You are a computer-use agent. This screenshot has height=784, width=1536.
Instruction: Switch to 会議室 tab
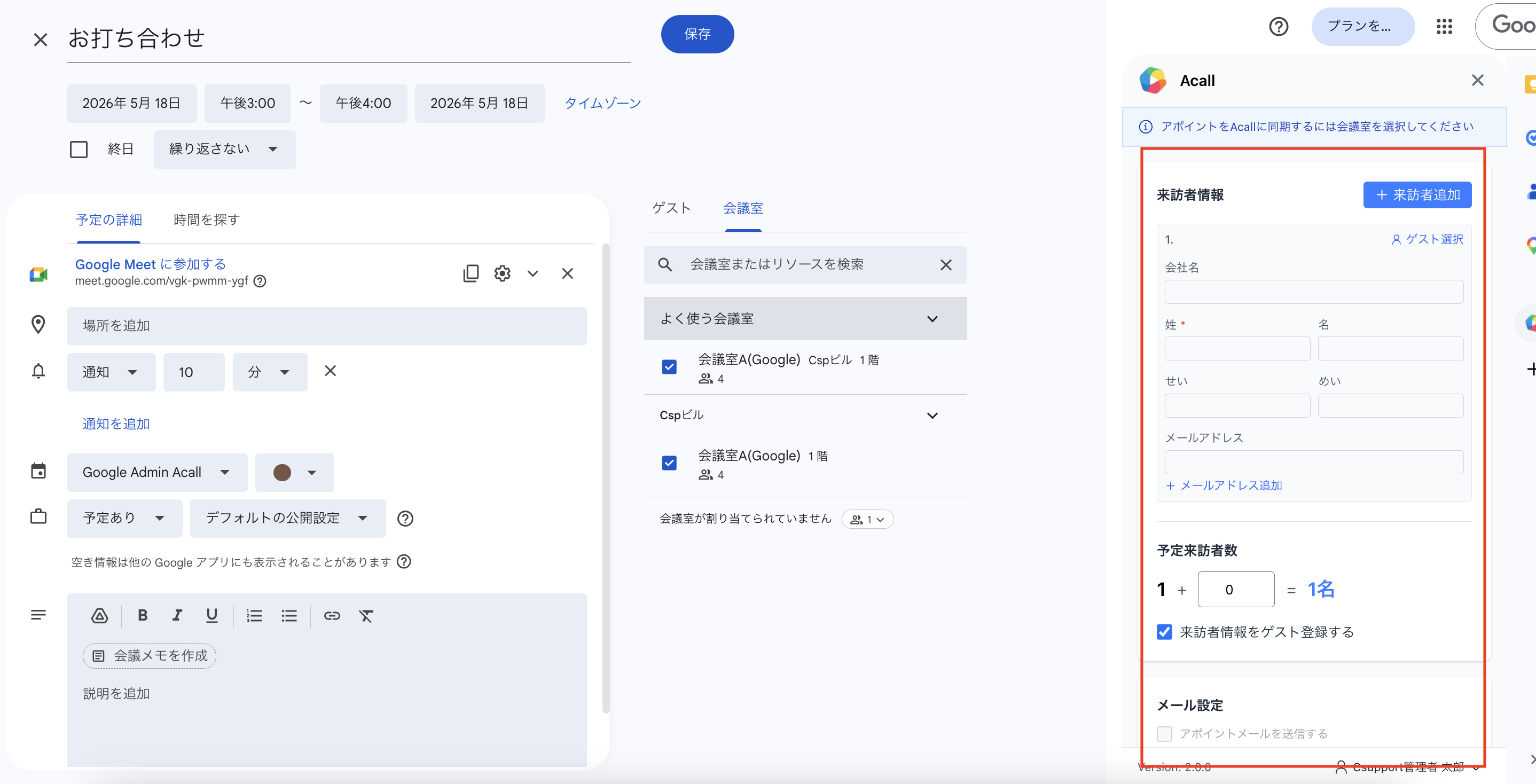tap(743, 208)
